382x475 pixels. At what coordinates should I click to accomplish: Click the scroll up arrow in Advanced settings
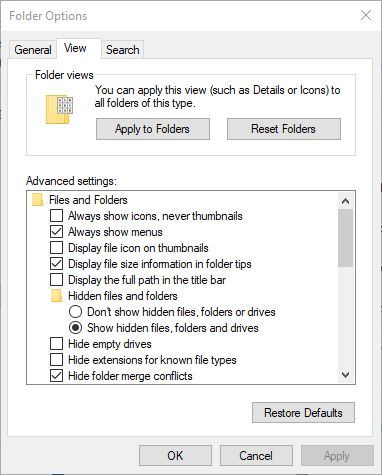point(346,201)
